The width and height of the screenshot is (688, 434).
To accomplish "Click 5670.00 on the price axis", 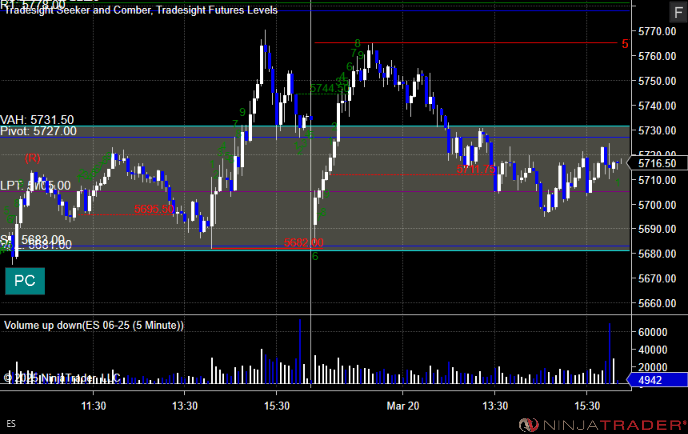I will (x=657, y=279).
